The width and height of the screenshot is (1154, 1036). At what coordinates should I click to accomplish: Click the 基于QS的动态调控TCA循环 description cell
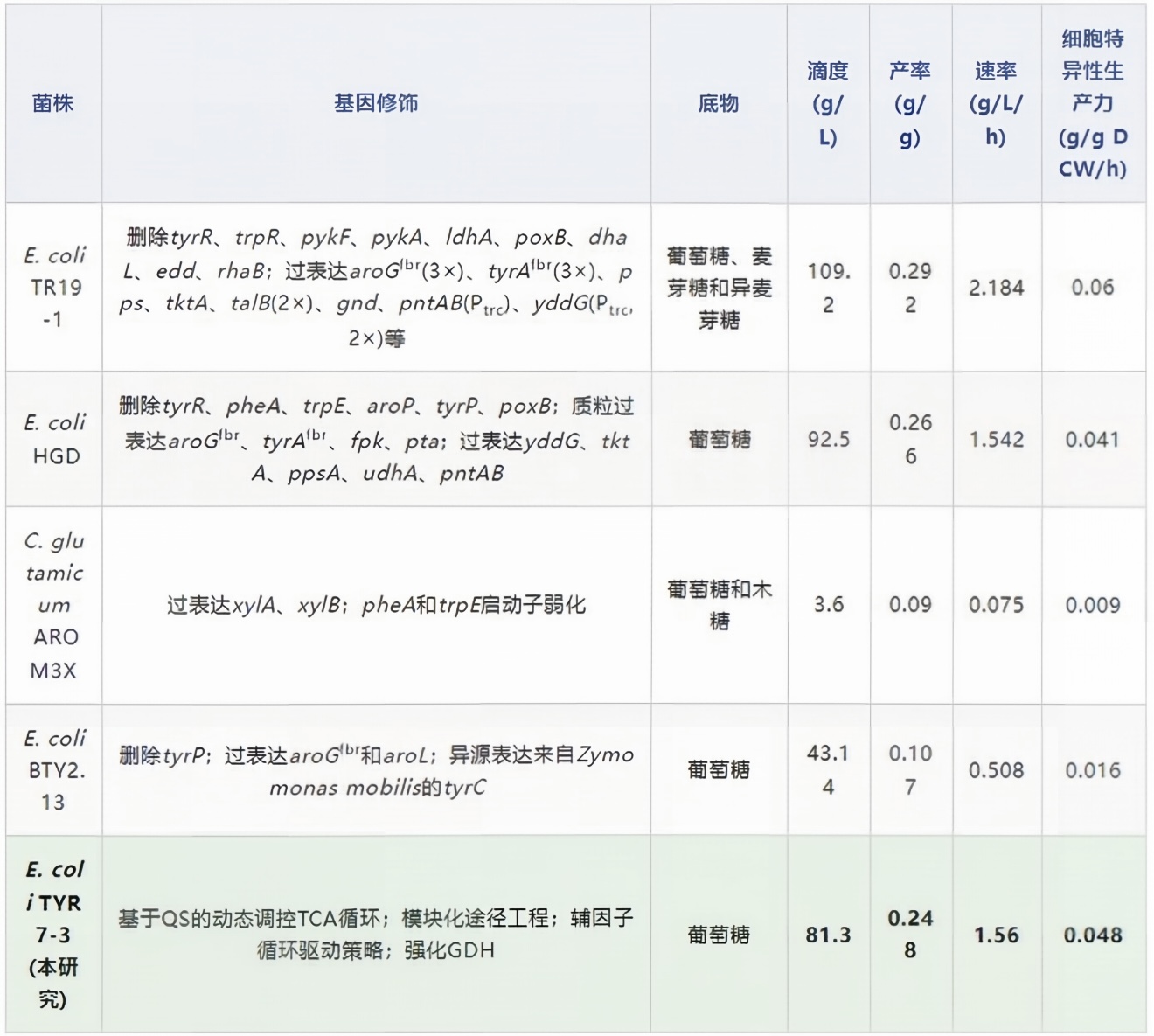pos(376,934)
